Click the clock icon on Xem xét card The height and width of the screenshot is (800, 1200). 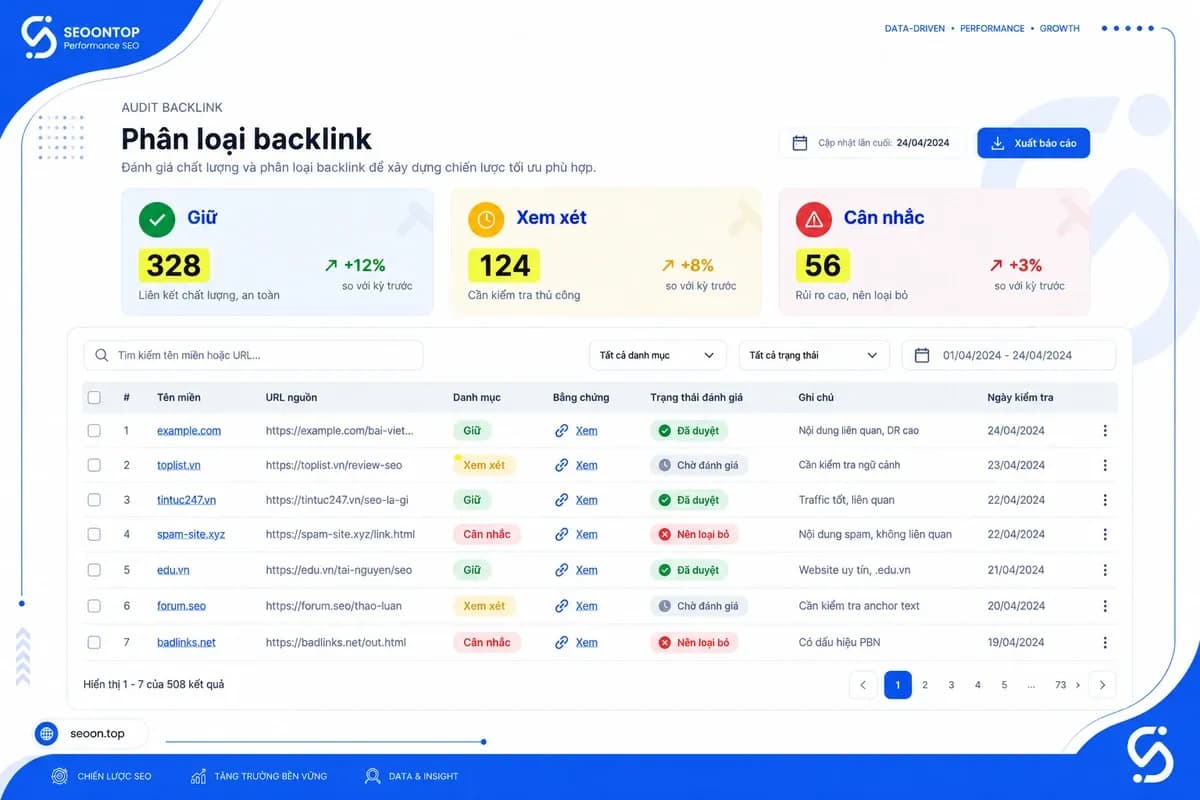click(486, 219)
